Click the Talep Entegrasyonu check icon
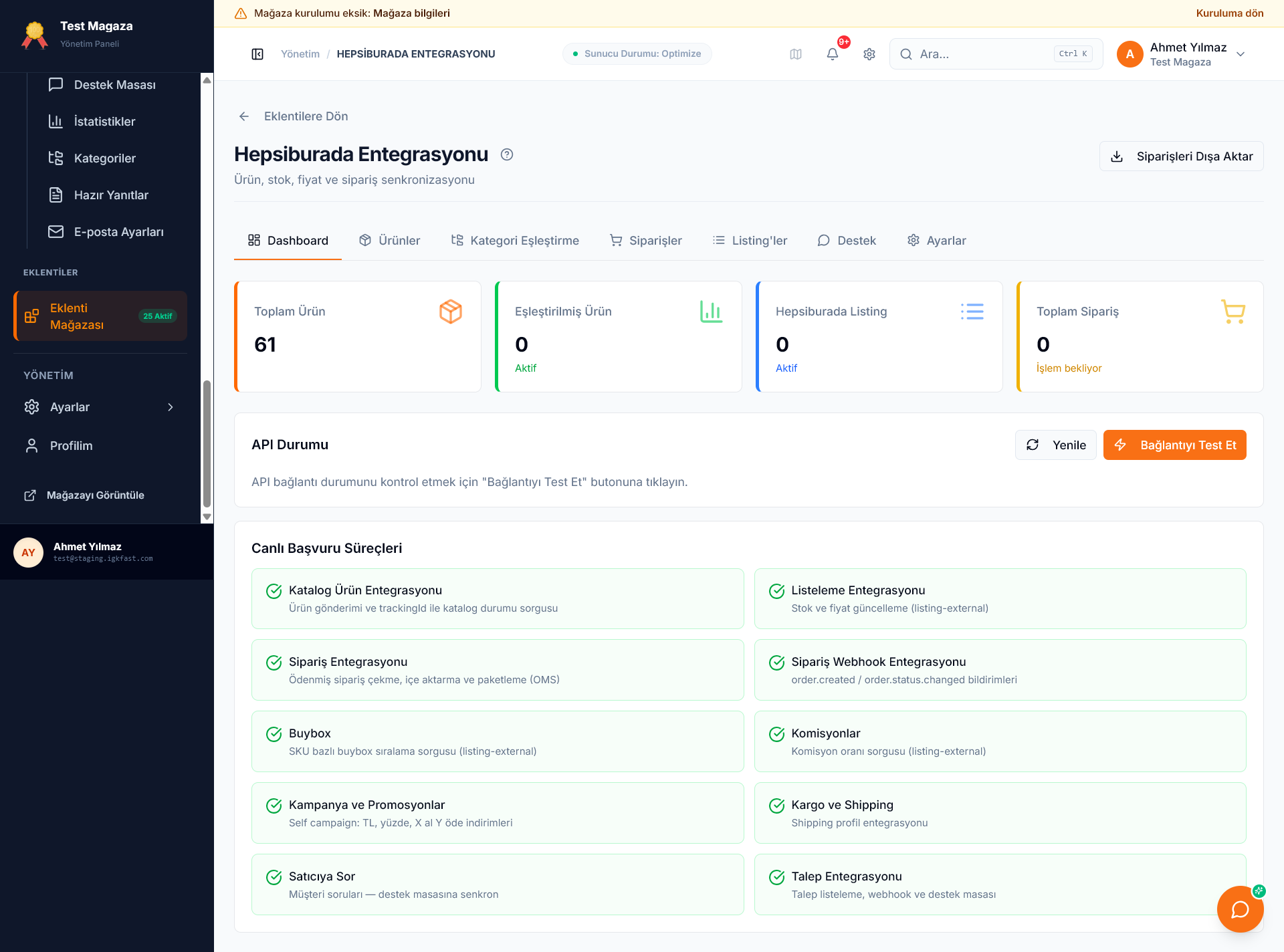 [777, 877]
